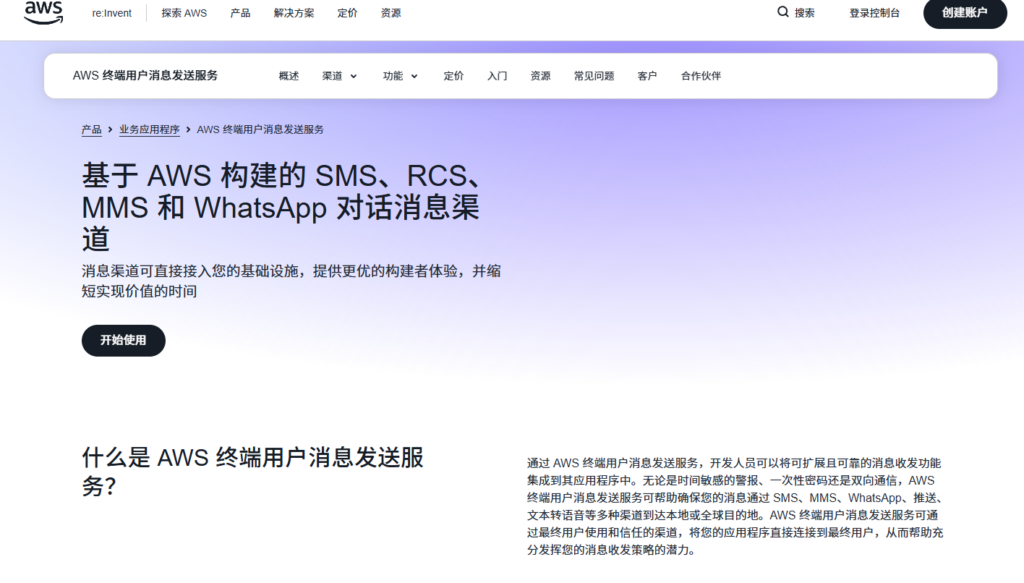Open the 解决方案 menu
The width and height of the screenshot is (1024, 583).
click(294, 13)
